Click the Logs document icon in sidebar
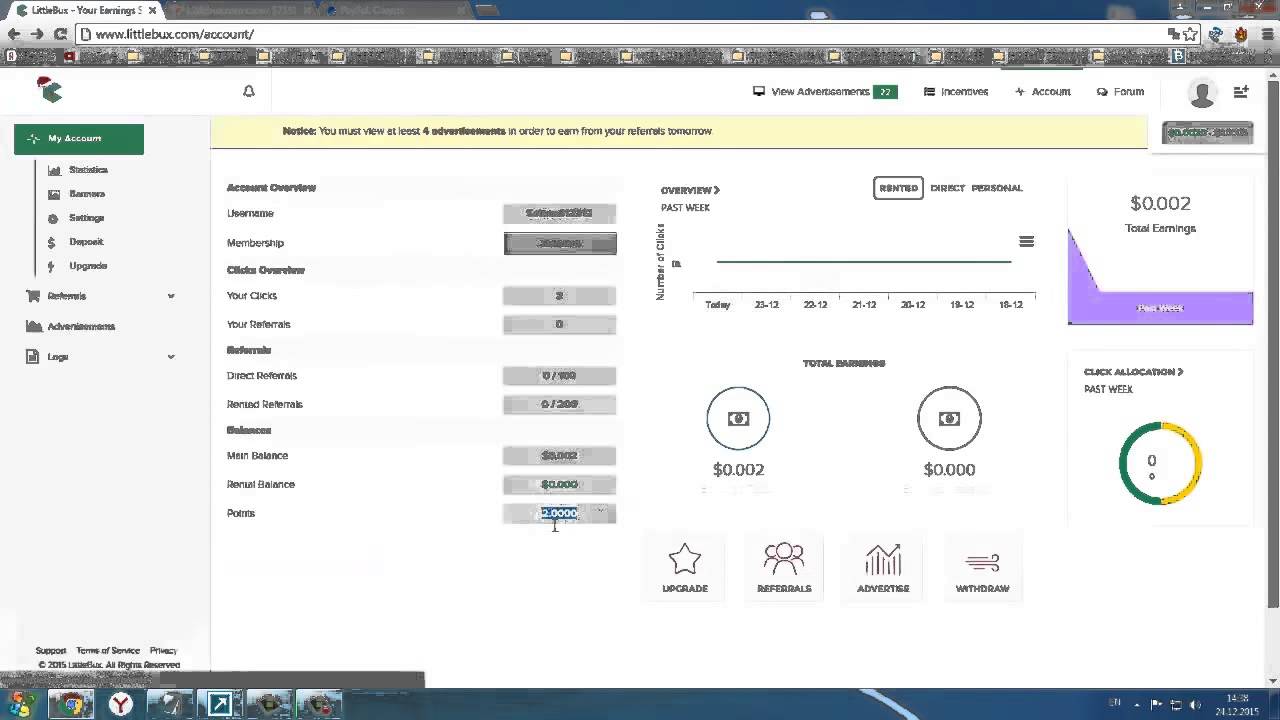The image size is (1280, 720). point(33,356)
